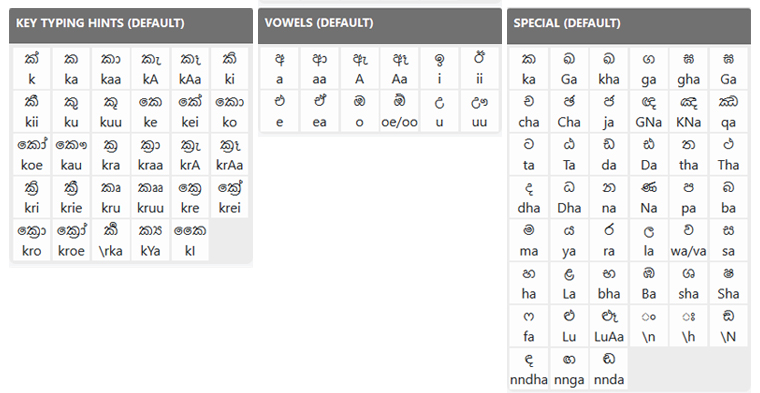
Task: Select the 'kau' typing hint cell
Action: [71, 155]
